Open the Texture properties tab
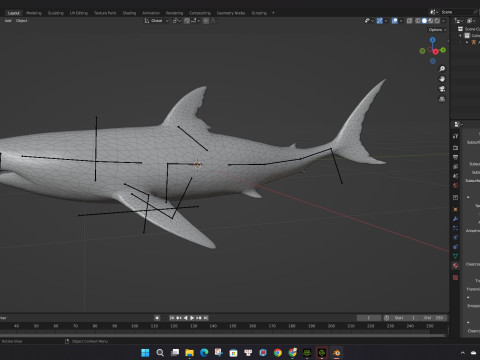 point(456,277)
